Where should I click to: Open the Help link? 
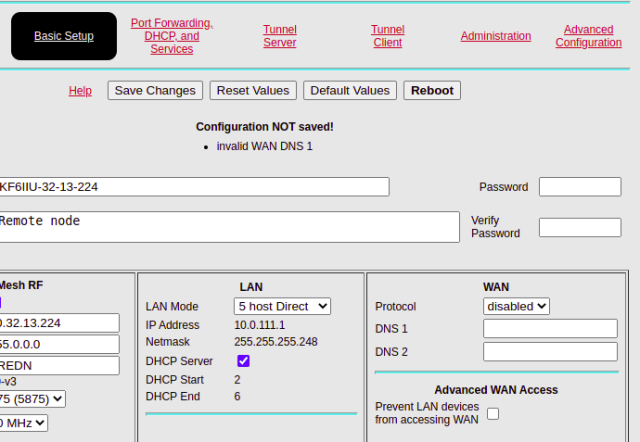(x=80, y=91)
